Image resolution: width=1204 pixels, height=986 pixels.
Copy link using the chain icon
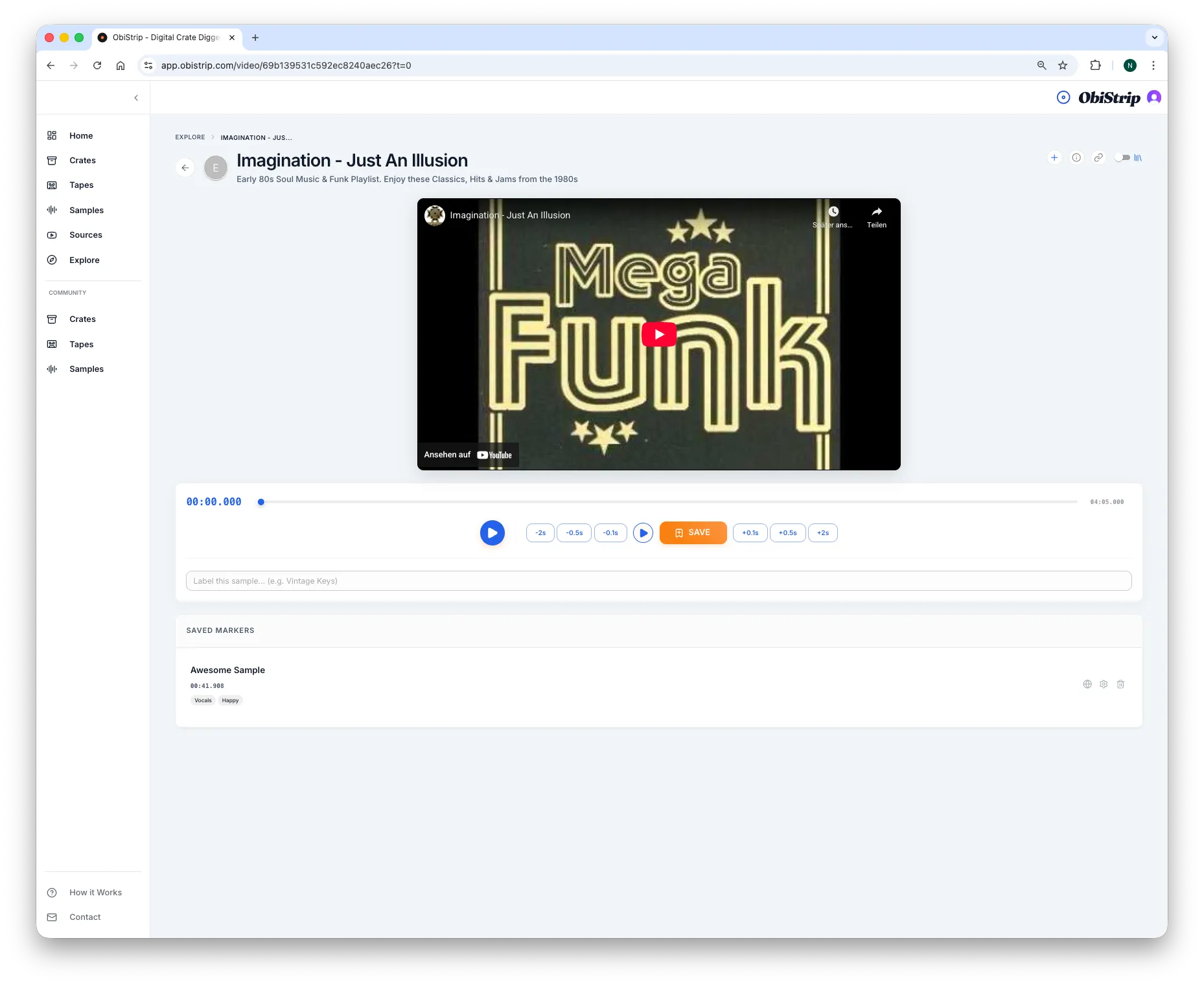(x=1098, y=157)
